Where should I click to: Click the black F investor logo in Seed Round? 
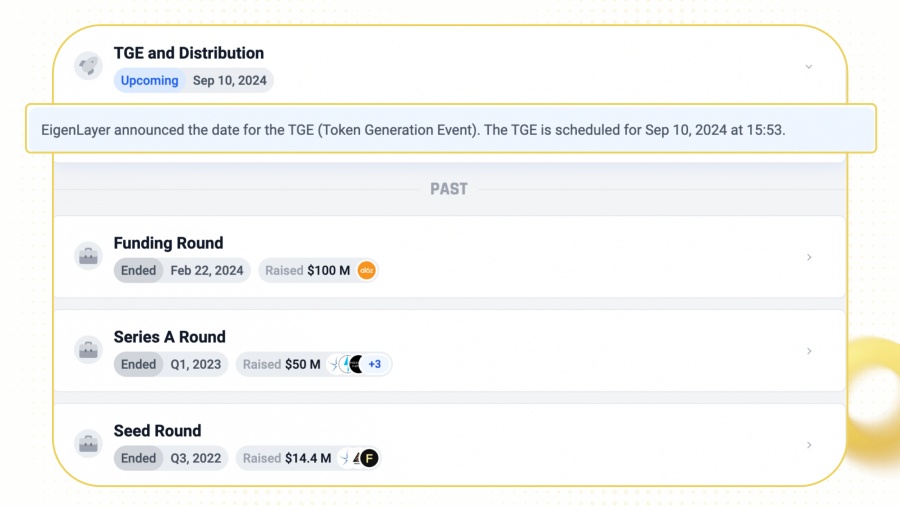369,458
